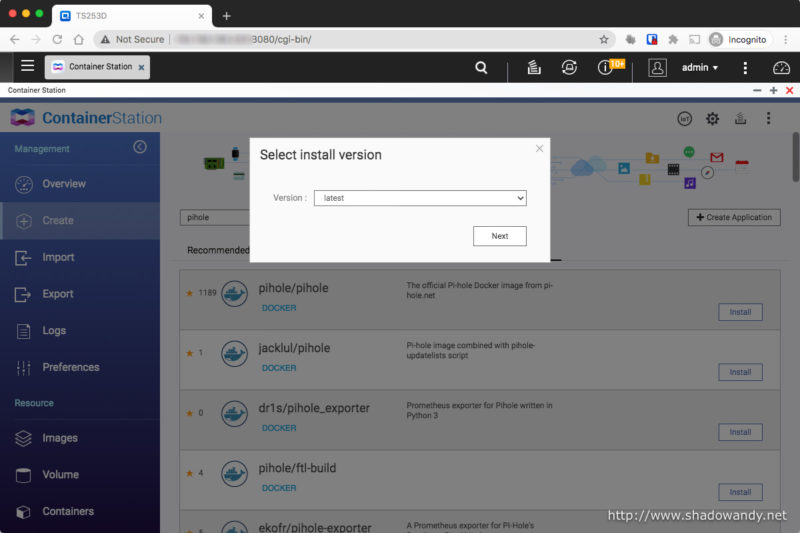The height and width of the screenshot is (533, 800).
Task: Open the notifications info icon with 10+ badge
Action: [x=605, y=67]
